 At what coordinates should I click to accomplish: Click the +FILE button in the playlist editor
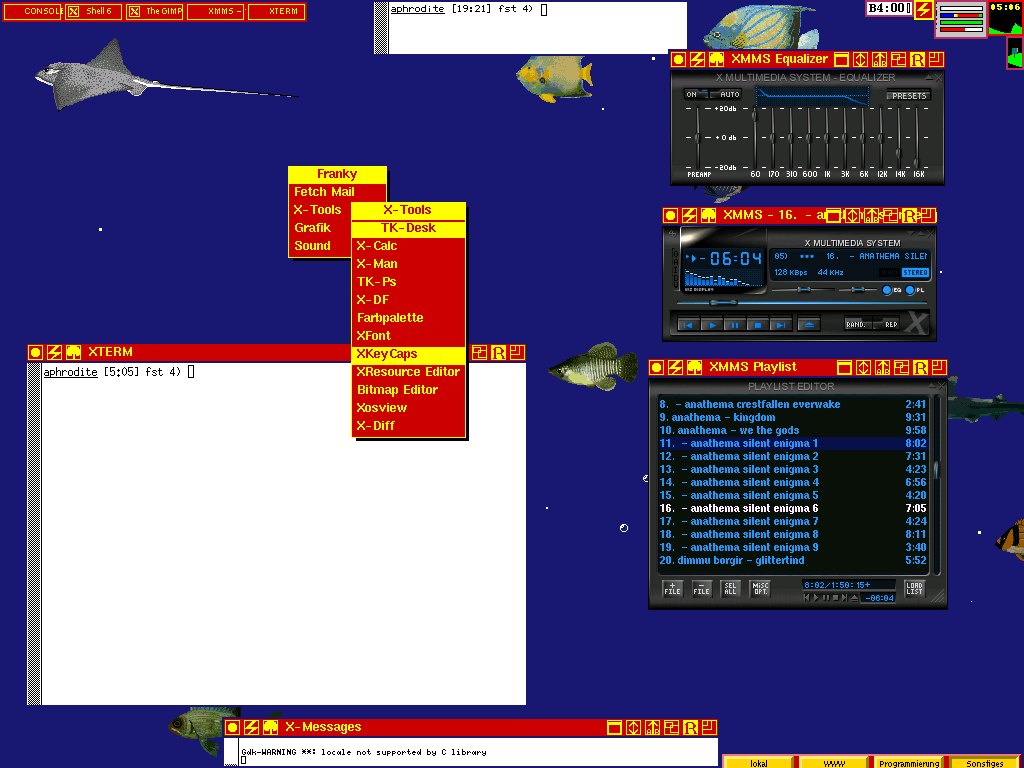672,588
